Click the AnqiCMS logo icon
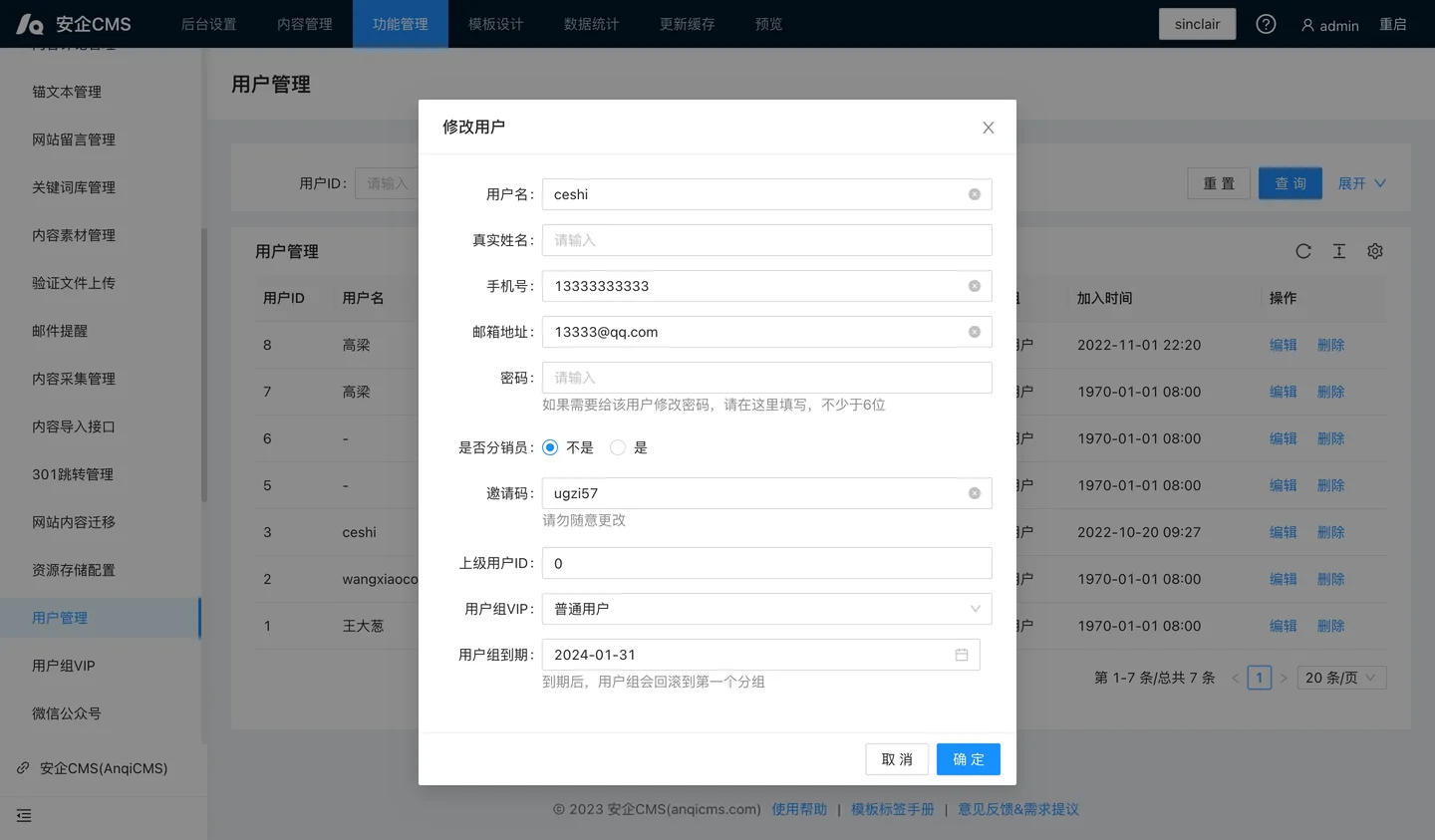 tap(30, 24)
